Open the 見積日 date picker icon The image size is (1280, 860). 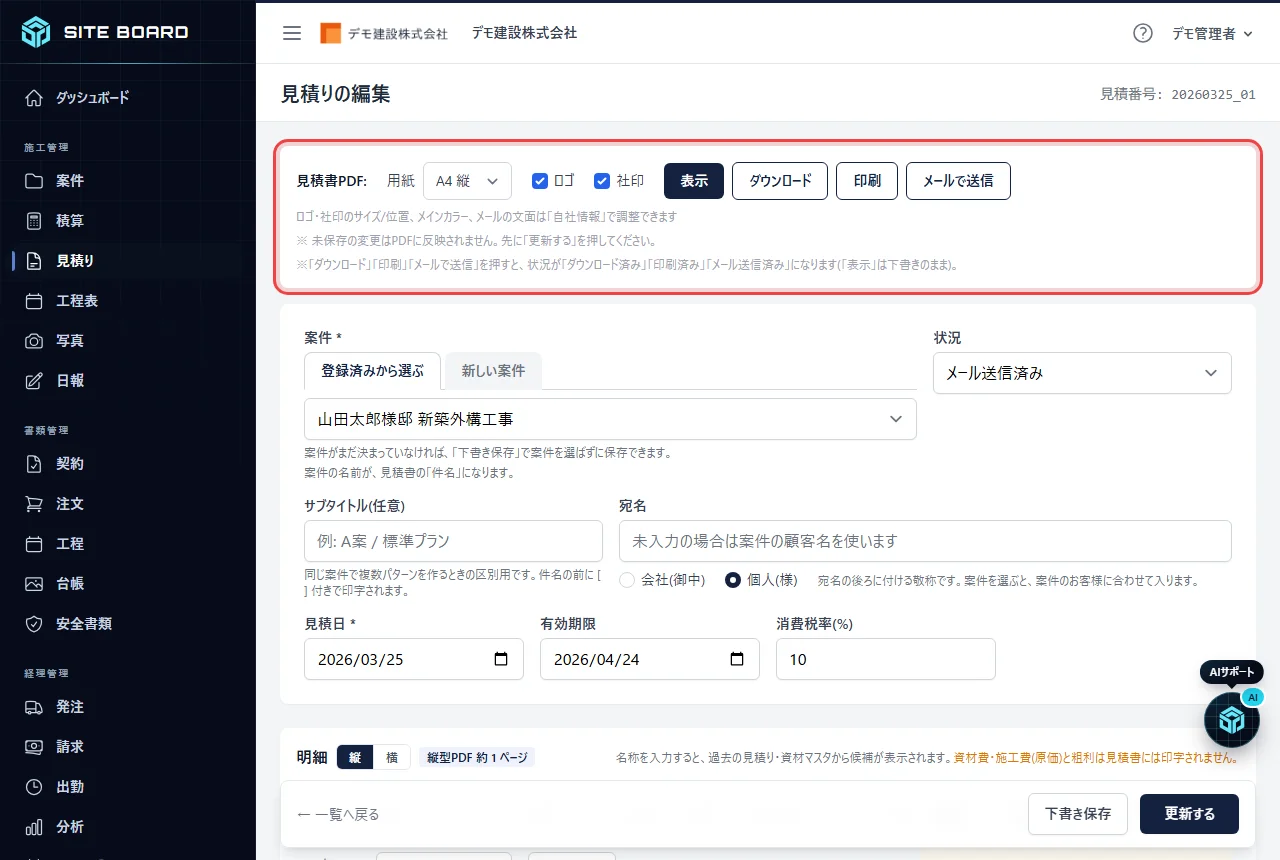point(502,660)
